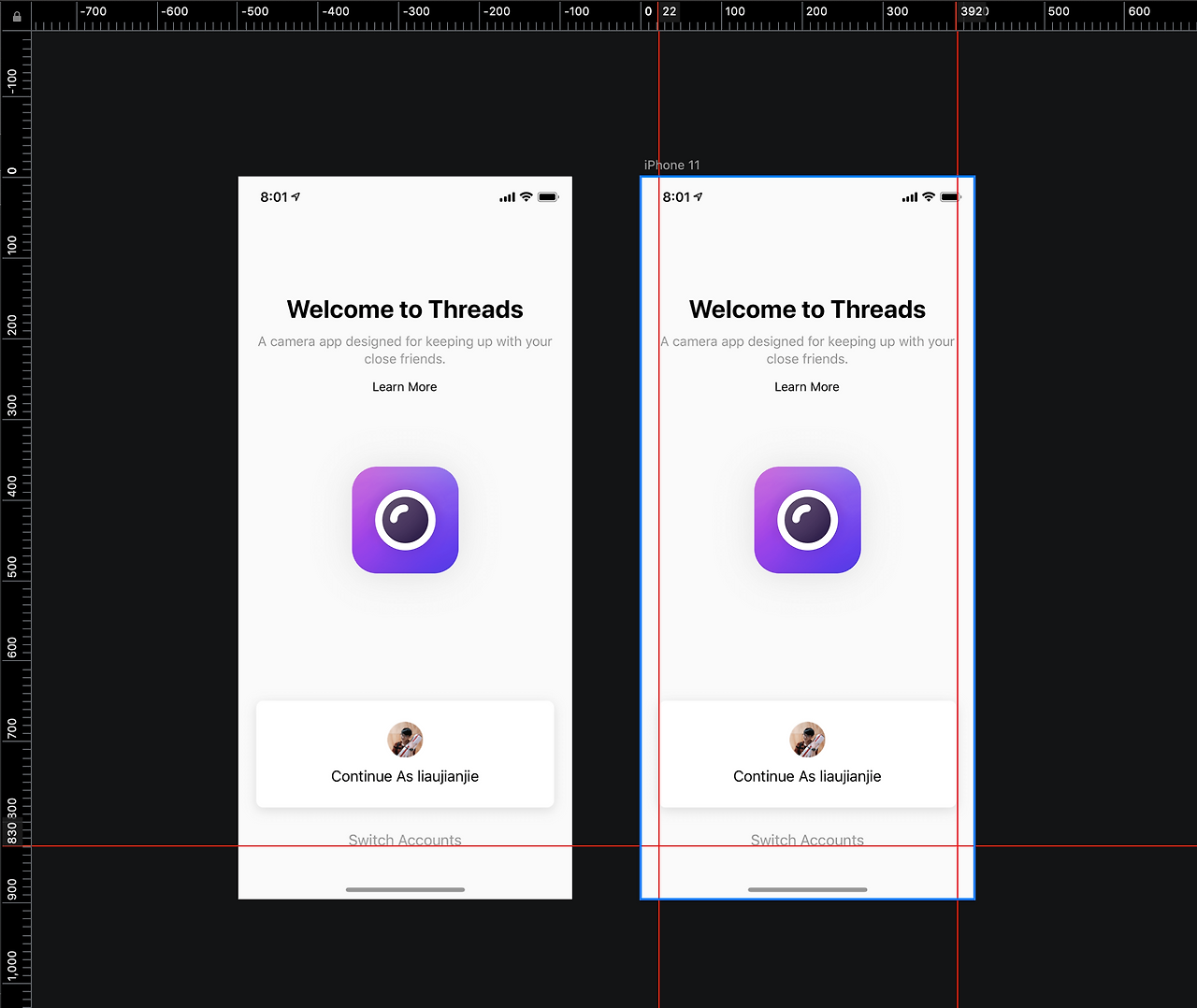Click the guide marker 22 on the top ruler

[x=670, y=12]
